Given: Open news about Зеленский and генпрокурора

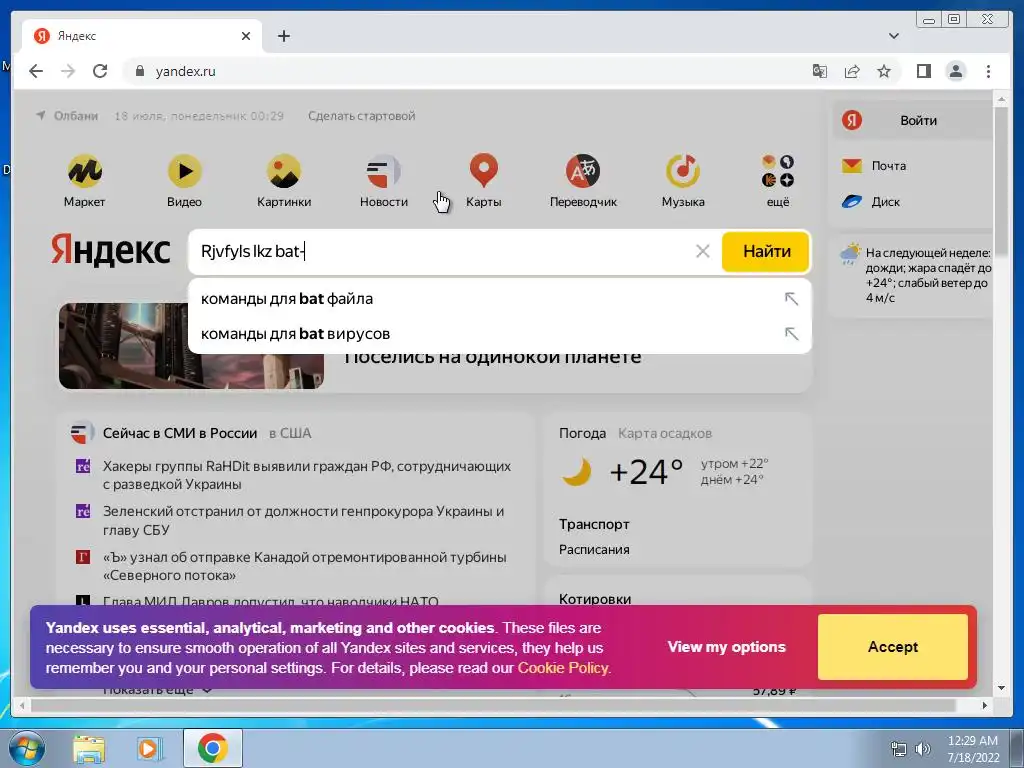Looking at the screenshot, I should click(304, 520).
